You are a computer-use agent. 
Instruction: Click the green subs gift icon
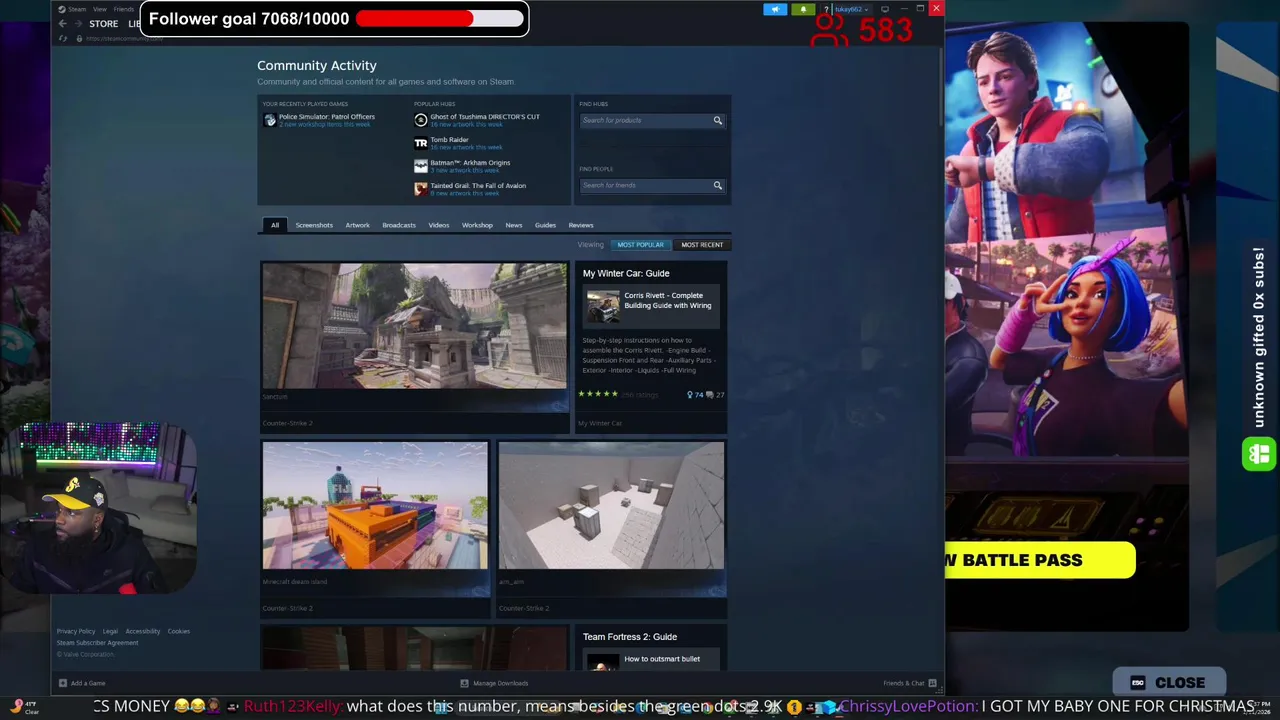(x=1258, y=454)
